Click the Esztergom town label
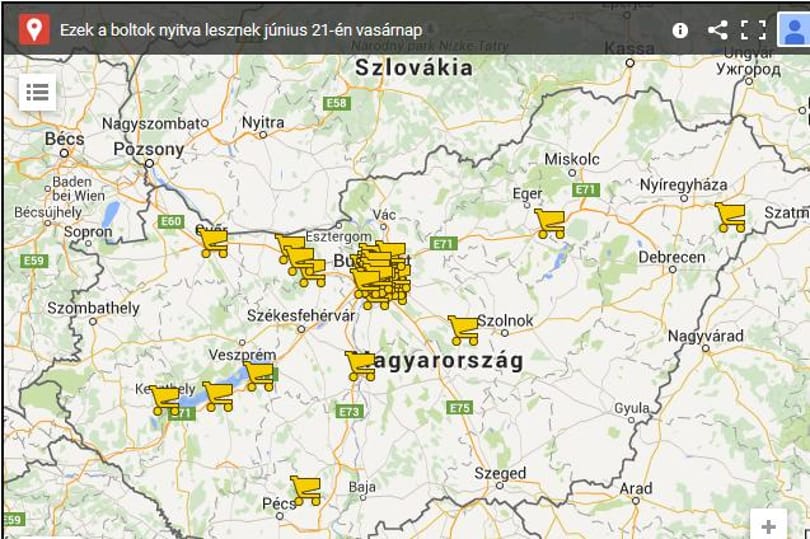810x539 pixels. [x=338, y=237]
